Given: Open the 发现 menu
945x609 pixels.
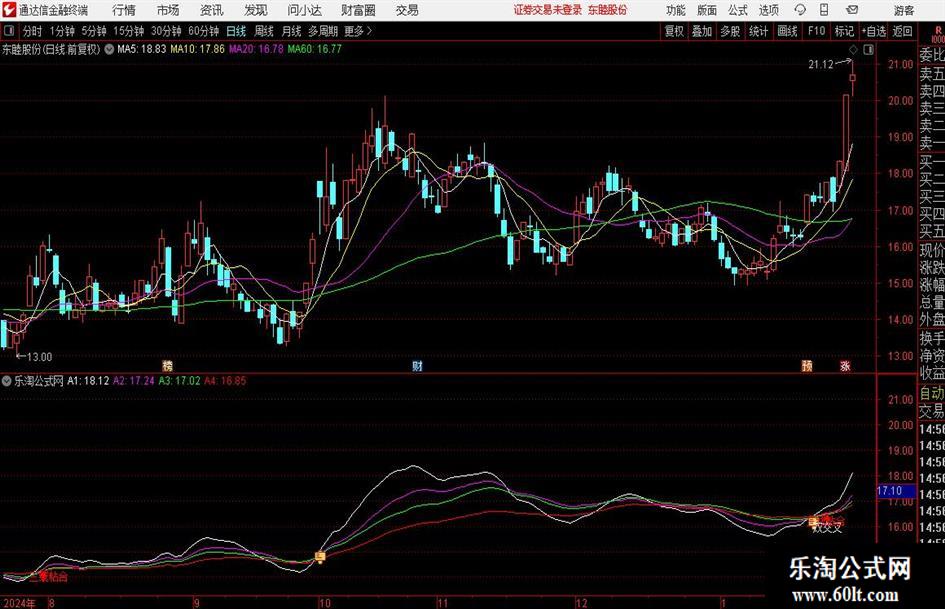Looking at the screenshot, I should coord(256,10).
